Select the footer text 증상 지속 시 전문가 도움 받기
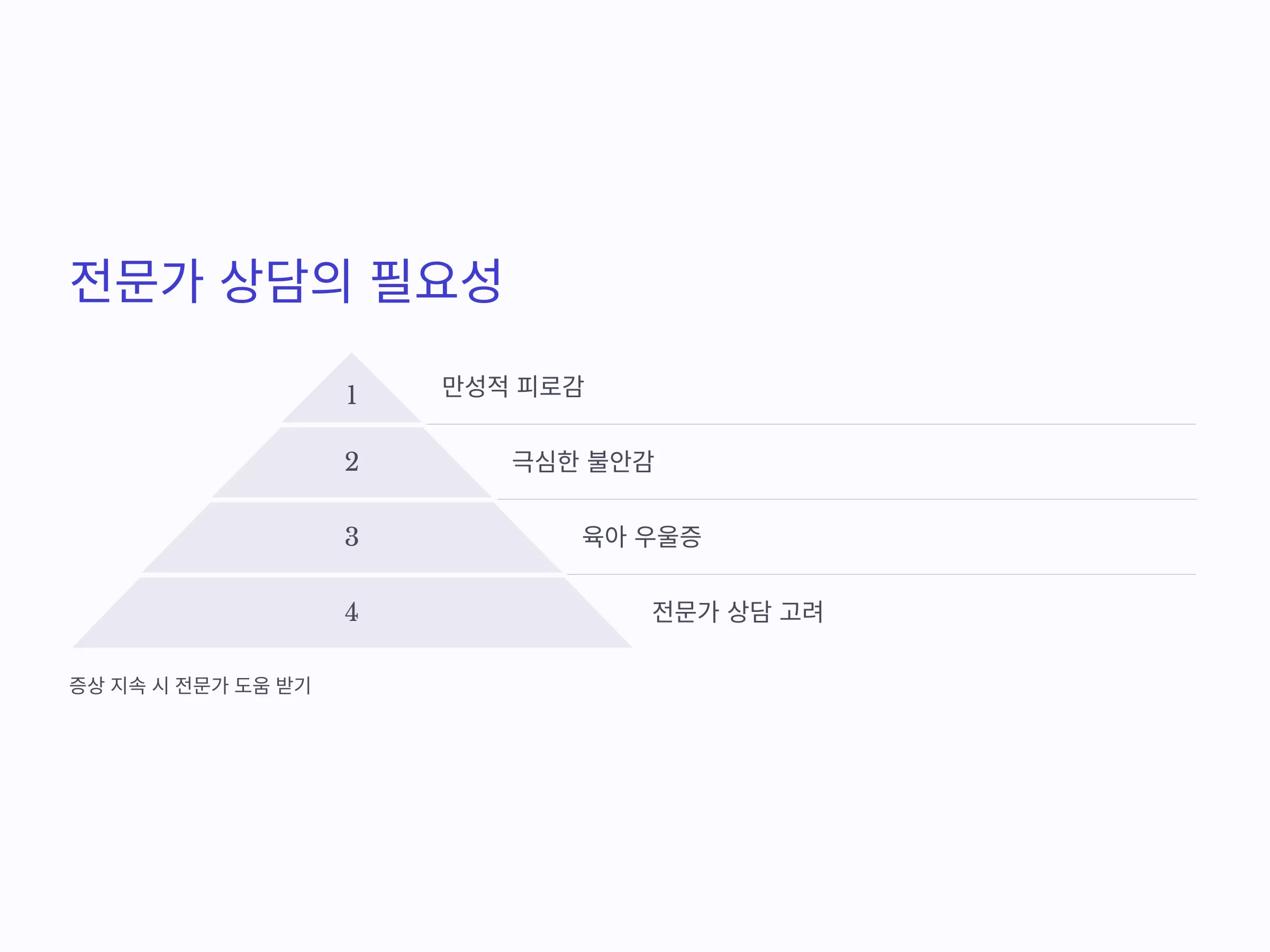The height and width of the screenshot is (952, 1270). point(190,685)
